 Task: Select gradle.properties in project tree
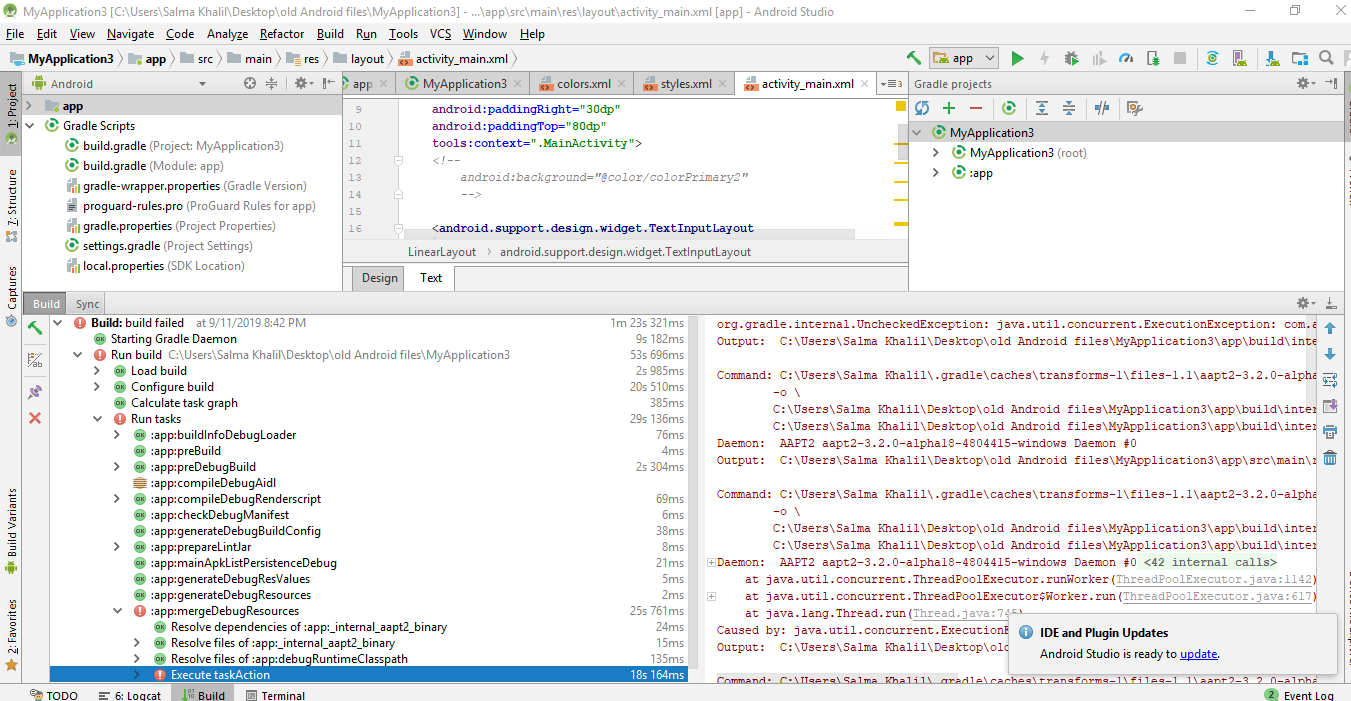click(x=126, y=226)
